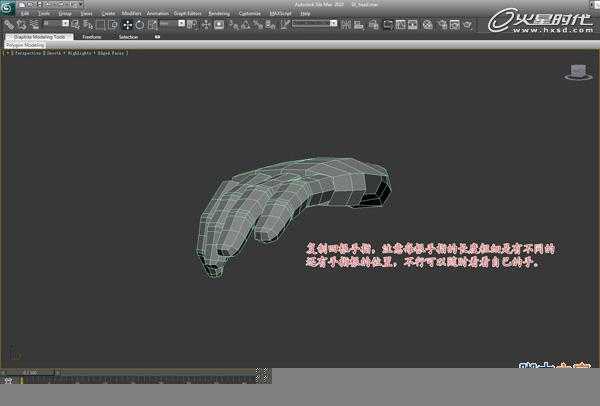Open the Schematic View icon
The image size is (600, 406).
pyautogui.click(x=413, y=25)
